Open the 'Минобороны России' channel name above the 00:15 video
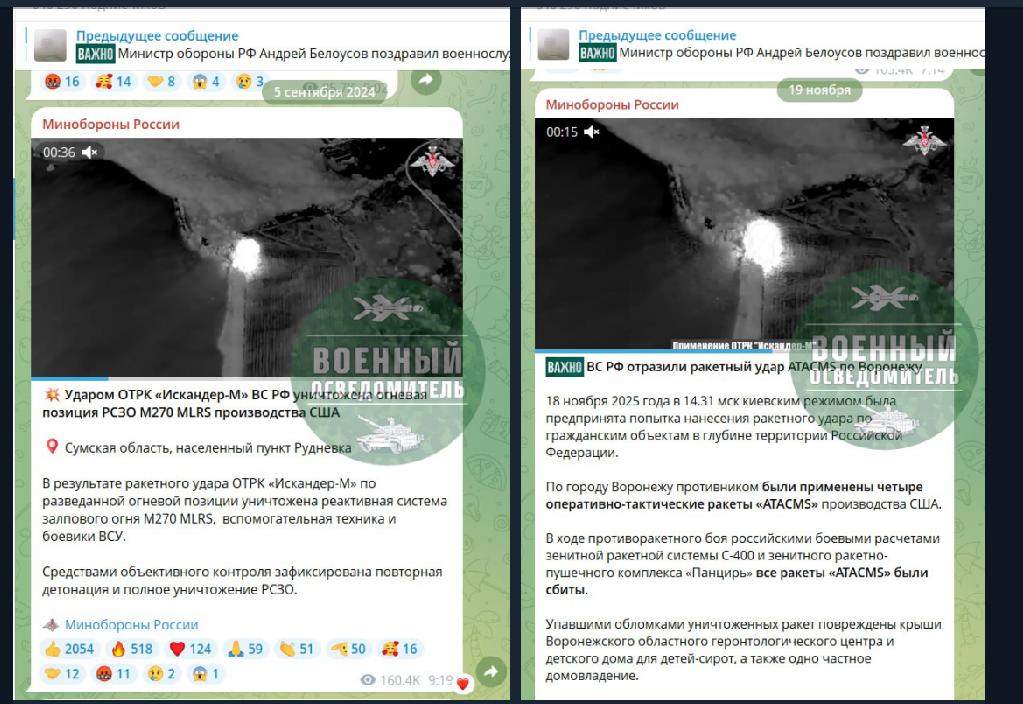This screenshot has height=704, width=1023. pos(612,104)
